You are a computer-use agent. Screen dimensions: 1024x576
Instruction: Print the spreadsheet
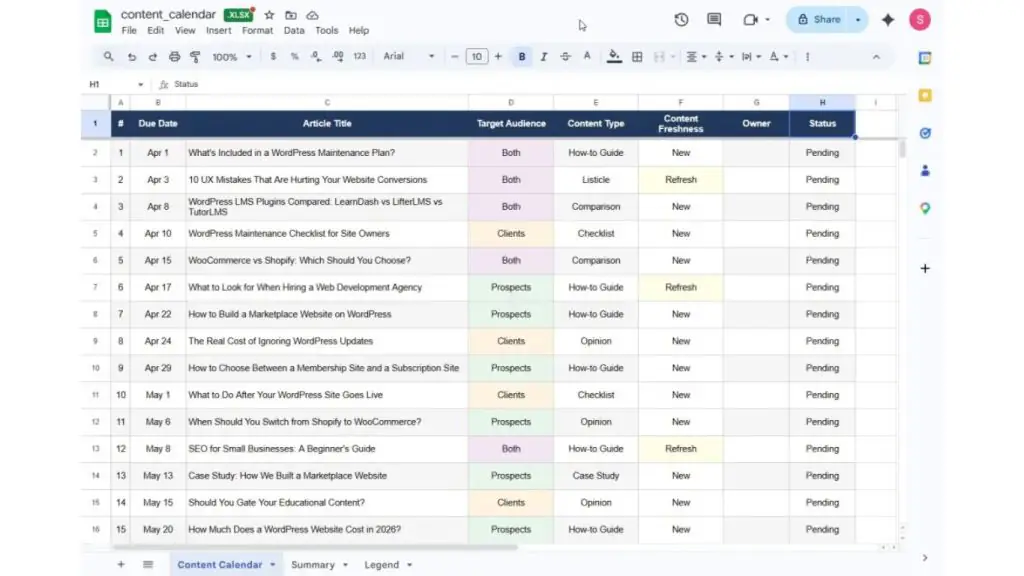(174, 57)
